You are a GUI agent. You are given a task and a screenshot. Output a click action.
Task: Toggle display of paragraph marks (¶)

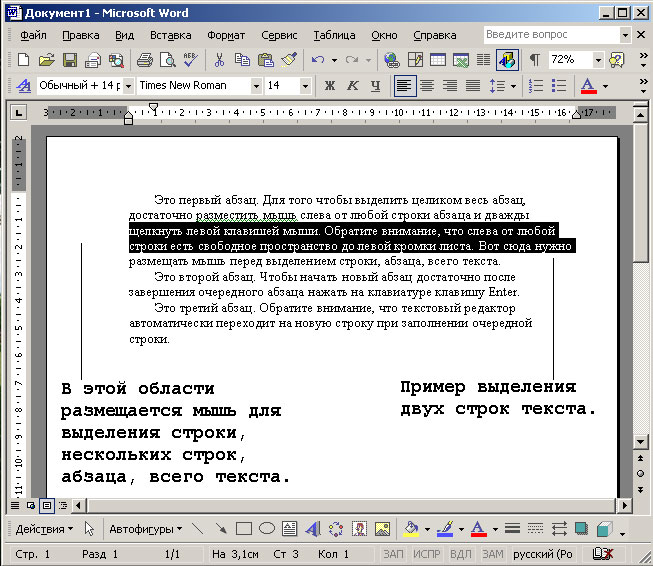coord(534,60)
